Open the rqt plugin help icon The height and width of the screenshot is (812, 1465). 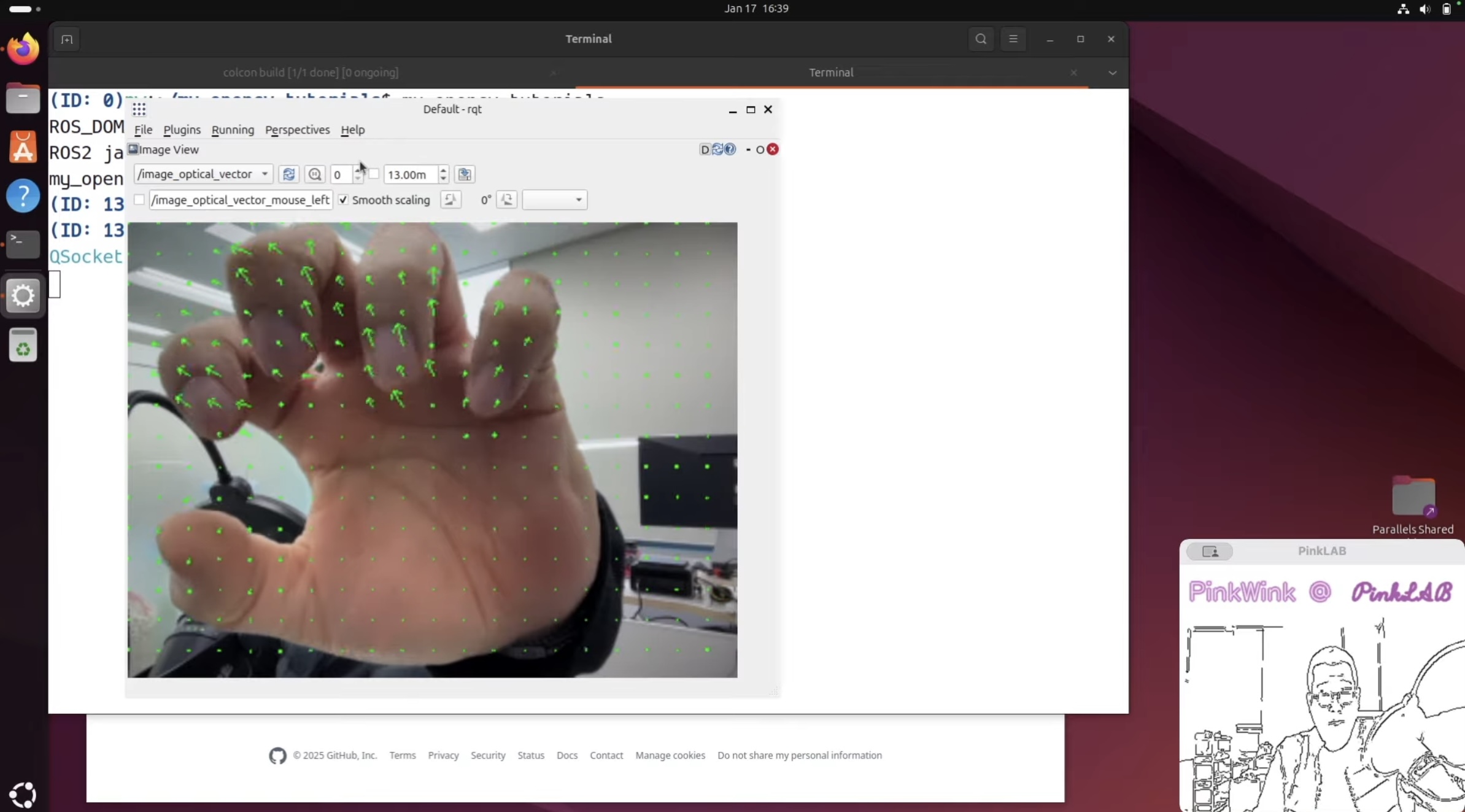pyautogui.click(x=730, y=149)
